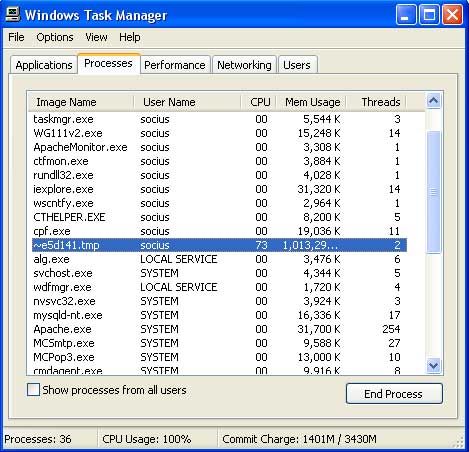
Task: Select the ApacheMonitor.exe process
Action: 219,147
